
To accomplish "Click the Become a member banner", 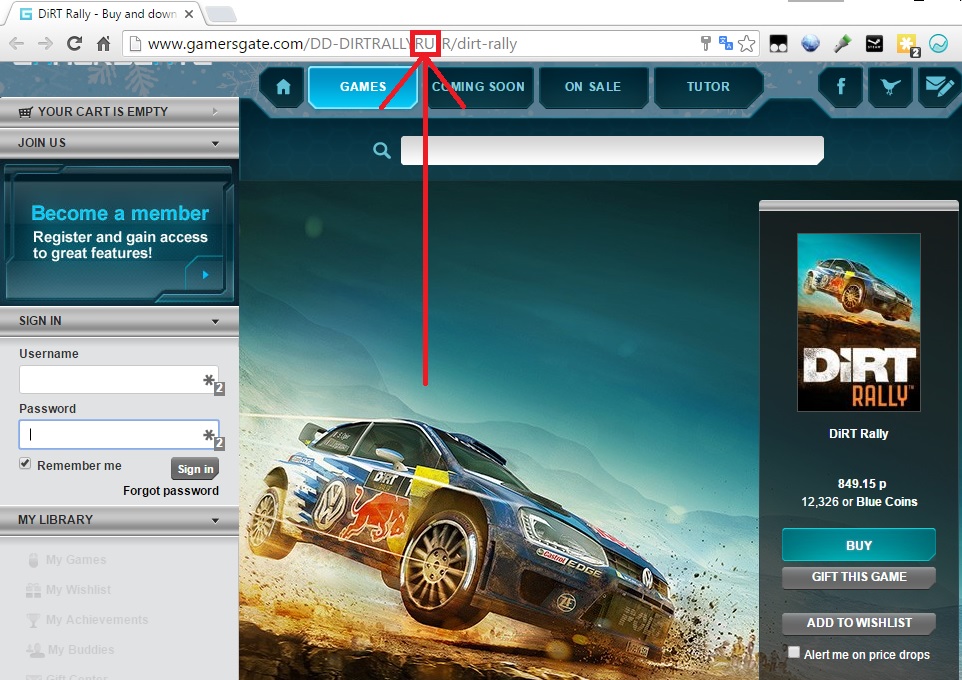I will 119,233.
